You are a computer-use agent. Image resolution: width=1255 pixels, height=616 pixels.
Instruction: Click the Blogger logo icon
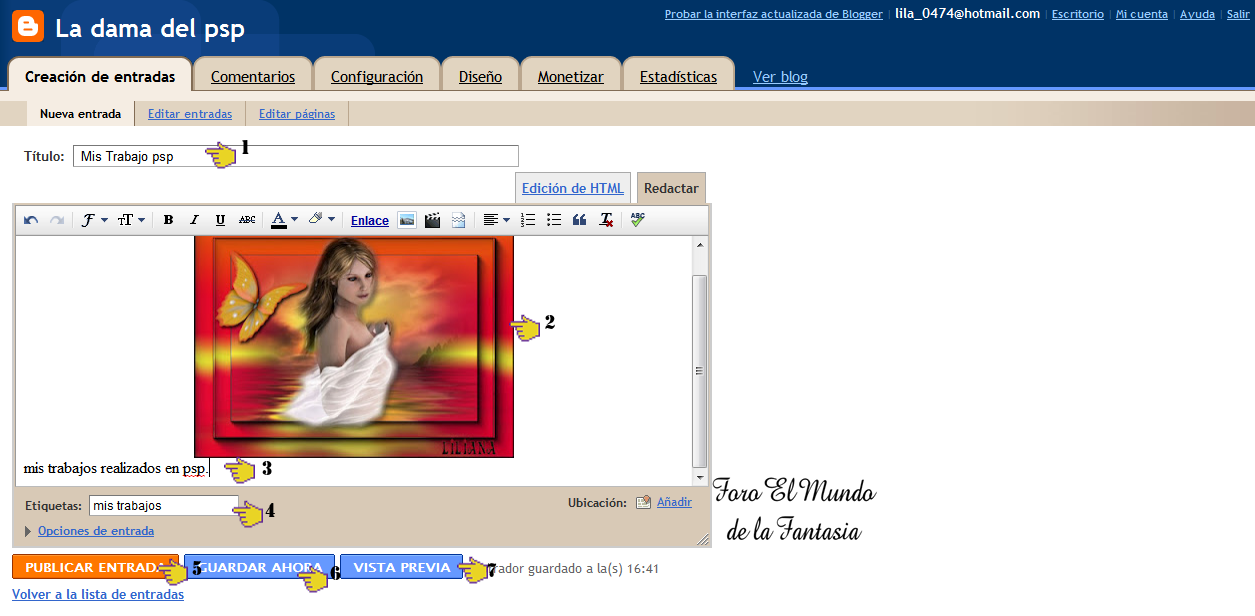click(28, 27)
